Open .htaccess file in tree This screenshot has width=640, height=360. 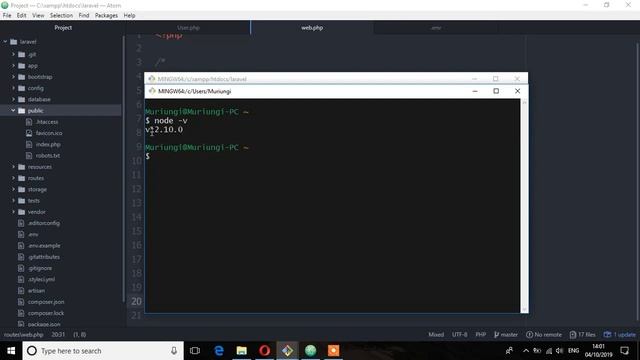[47, 122]
